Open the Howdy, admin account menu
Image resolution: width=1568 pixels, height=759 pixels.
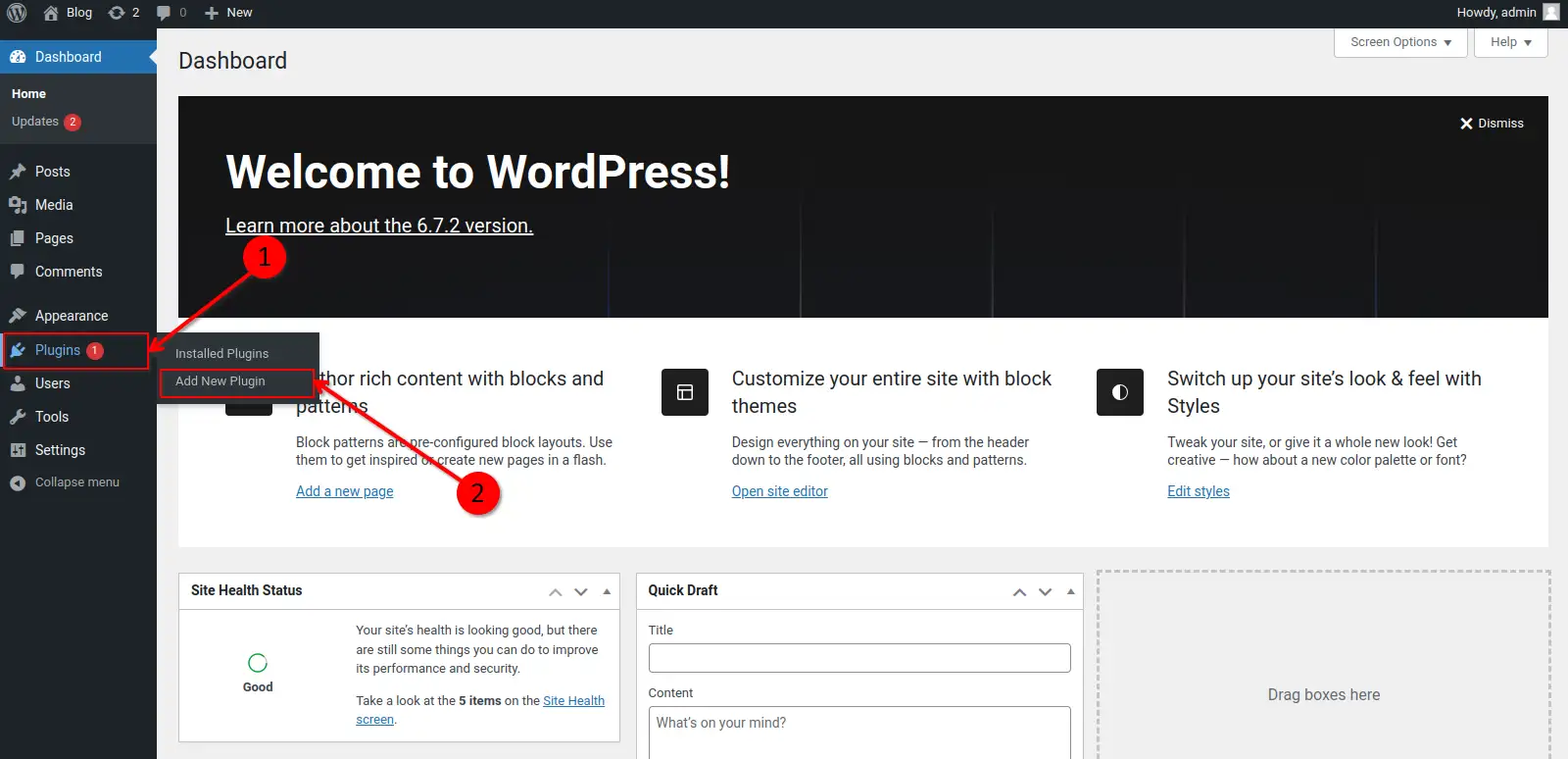[1507, 13]
